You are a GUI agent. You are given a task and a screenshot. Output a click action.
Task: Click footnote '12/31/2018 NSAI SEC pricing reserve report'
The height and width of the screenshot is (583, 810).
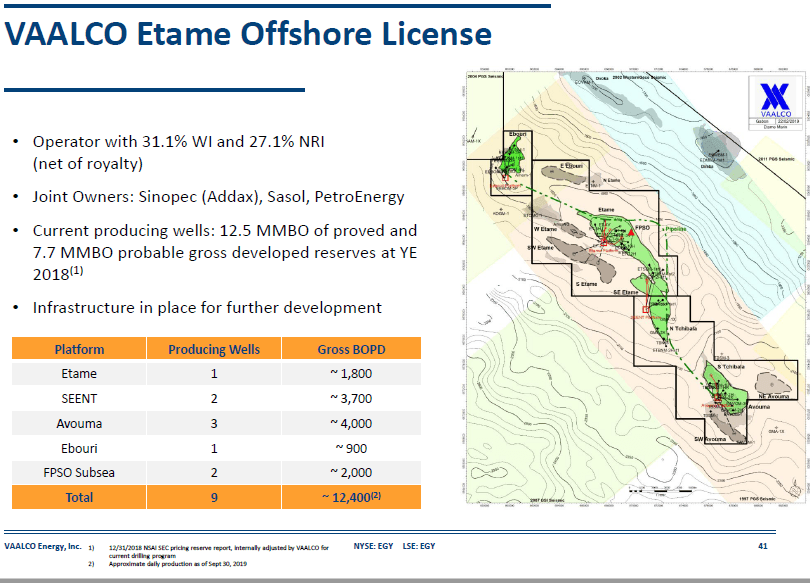[x=219, y=552]
